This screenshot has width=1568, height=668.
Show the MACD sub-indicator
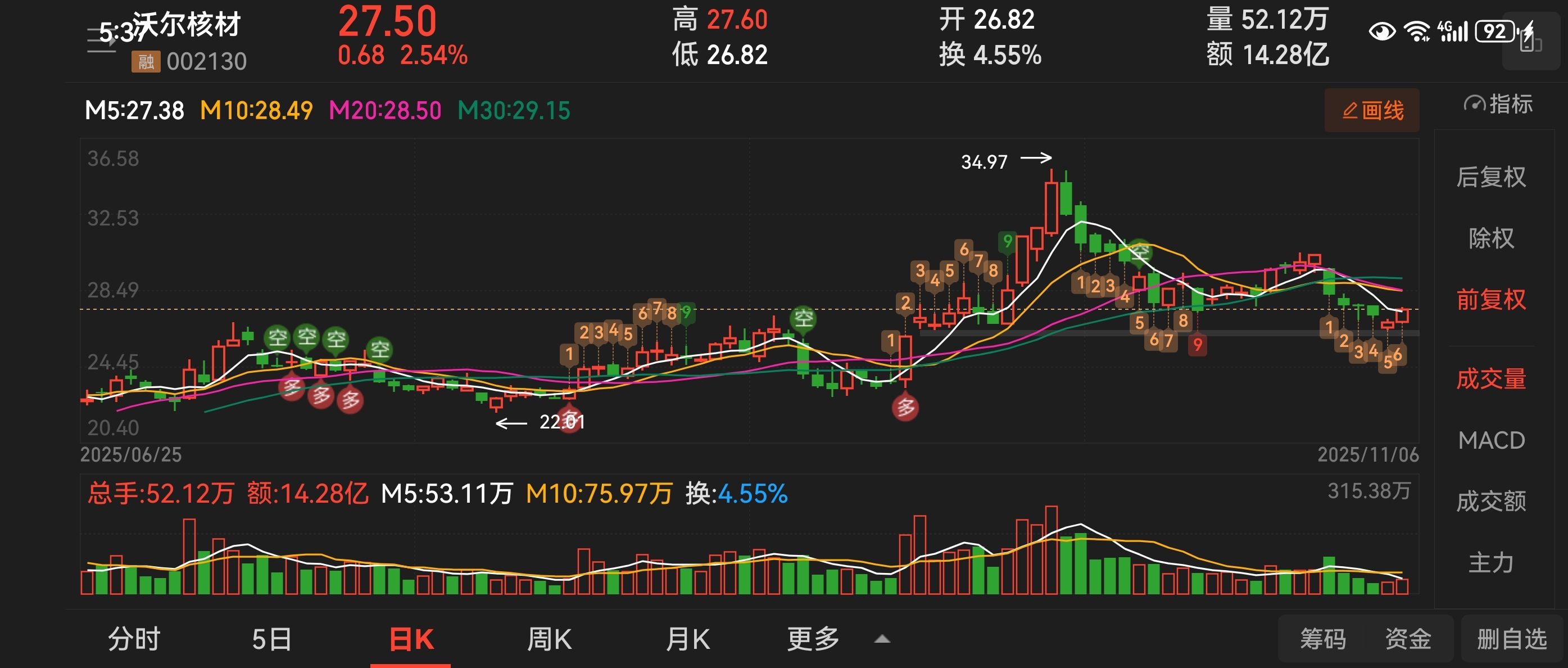pos(1490,440)
